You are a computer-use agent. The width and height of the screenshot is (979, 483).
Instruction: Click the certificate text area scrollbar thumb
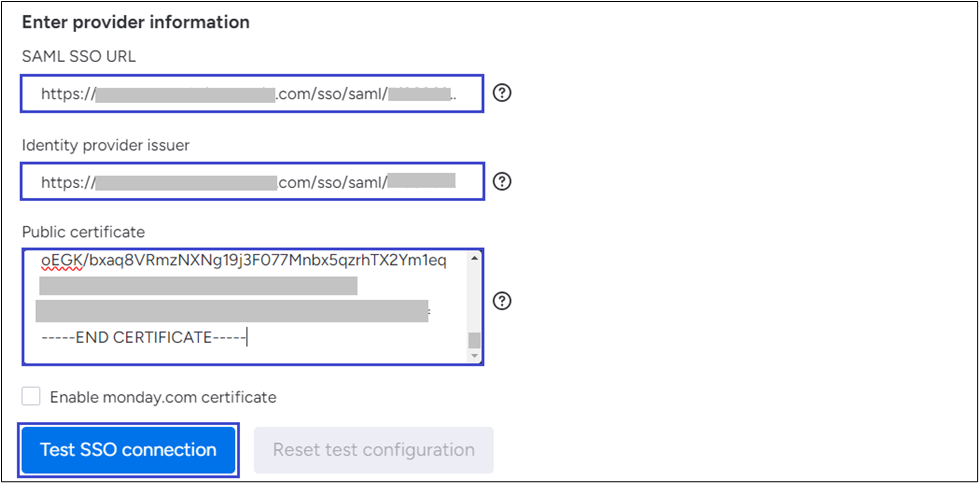click(474, 340)
